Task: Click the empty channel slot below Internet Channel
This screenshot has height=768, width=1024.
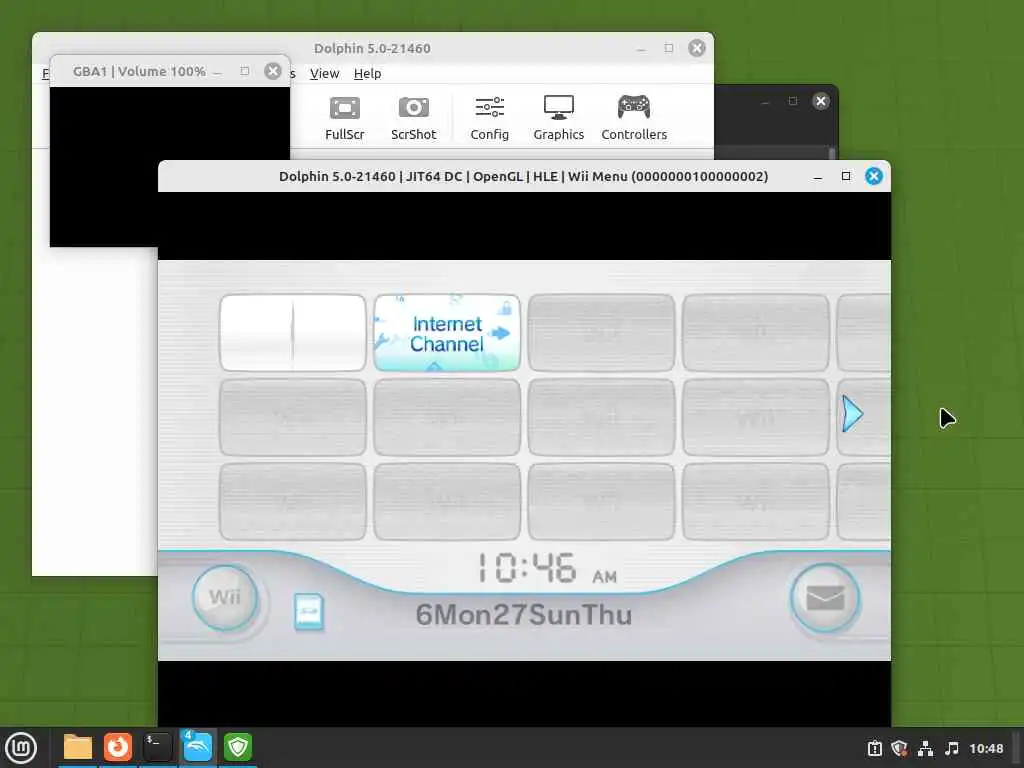Action: click(x=447, y=417)
